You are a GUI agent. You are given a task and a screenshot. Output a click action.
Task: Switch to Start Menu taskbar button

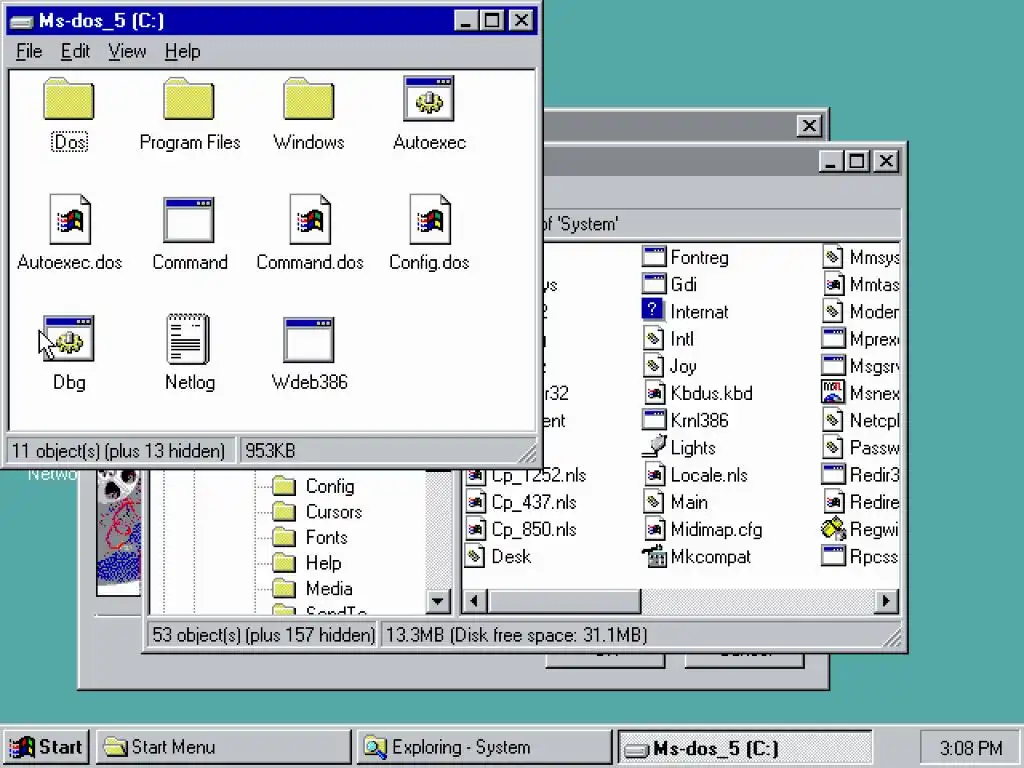coord(223,747)
